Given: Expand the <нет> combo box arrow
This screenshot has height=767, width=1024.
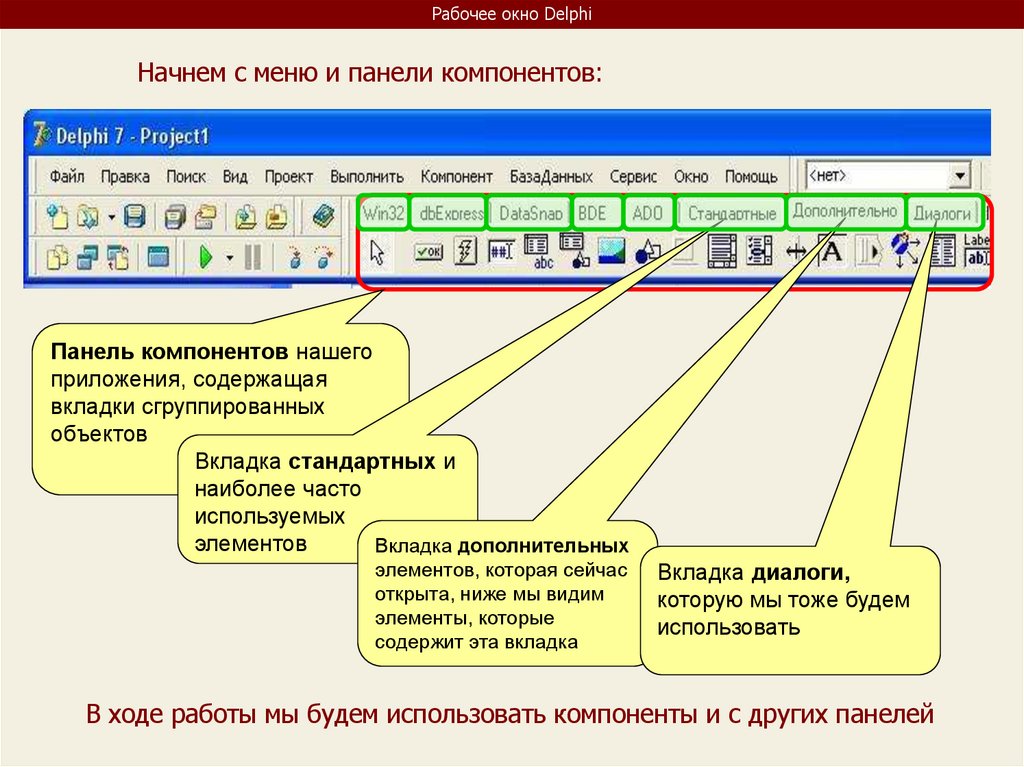Looking at the screenshot, I should click(960, 175).
